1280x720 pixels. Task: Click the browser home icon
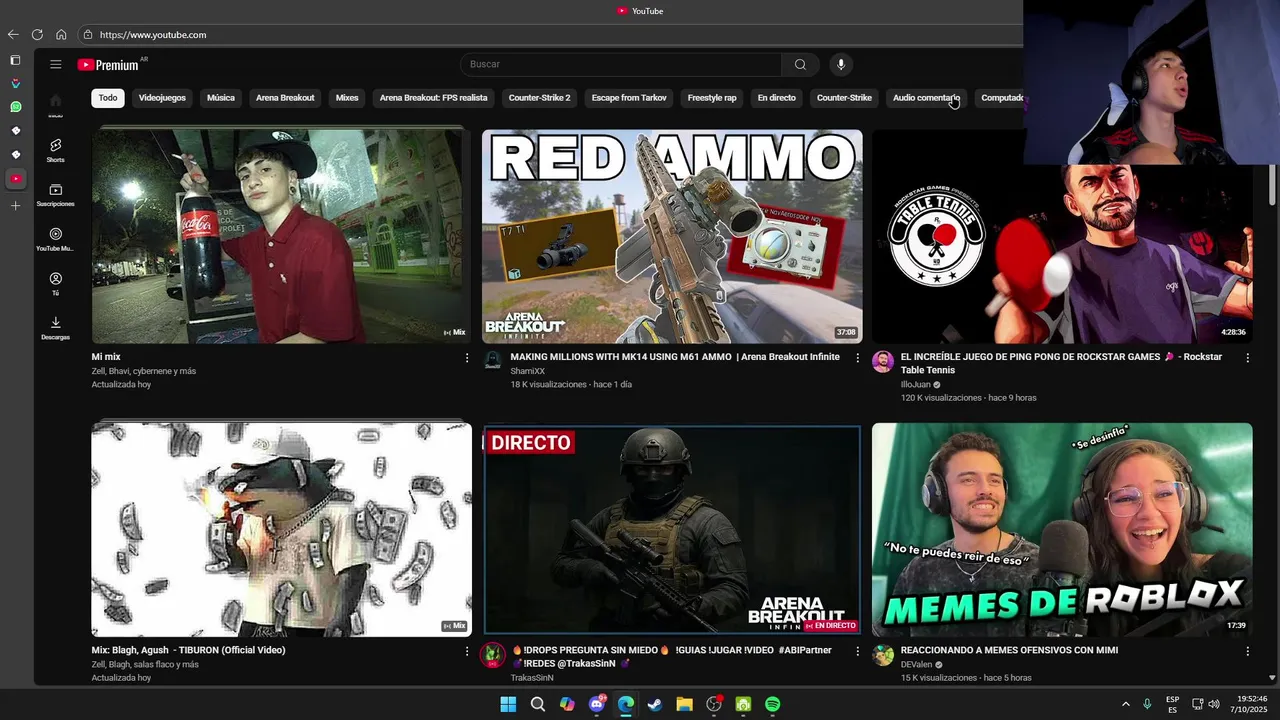[x=61, y=35]
